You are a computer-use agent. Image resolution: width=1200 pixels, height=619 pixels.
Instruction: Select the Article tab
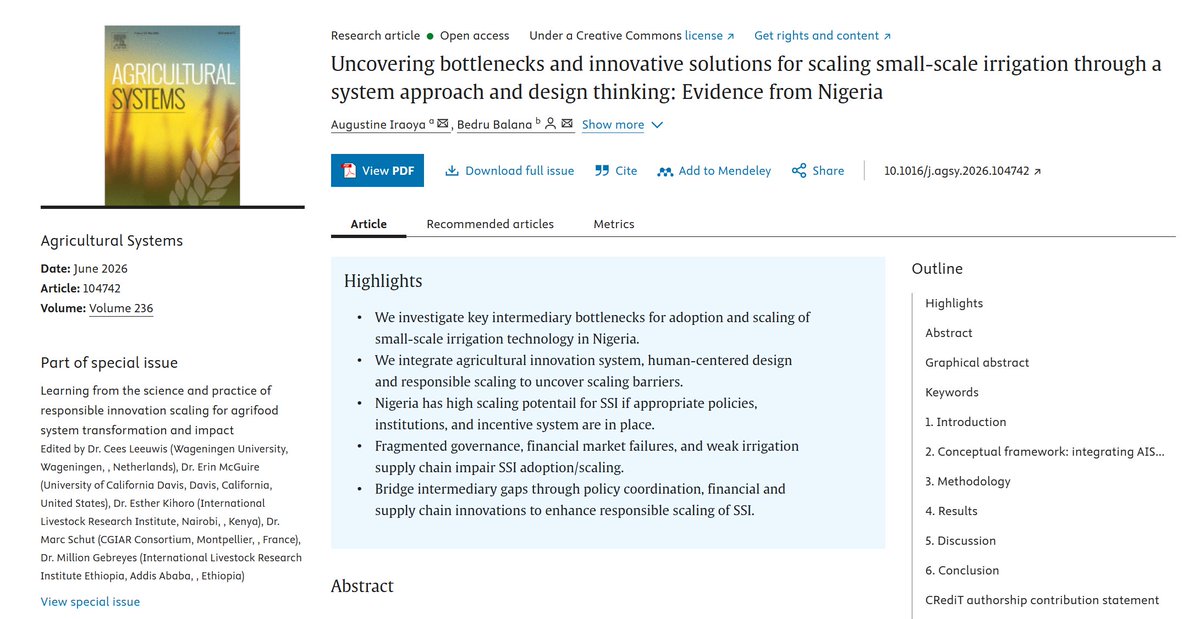point(369,224)
